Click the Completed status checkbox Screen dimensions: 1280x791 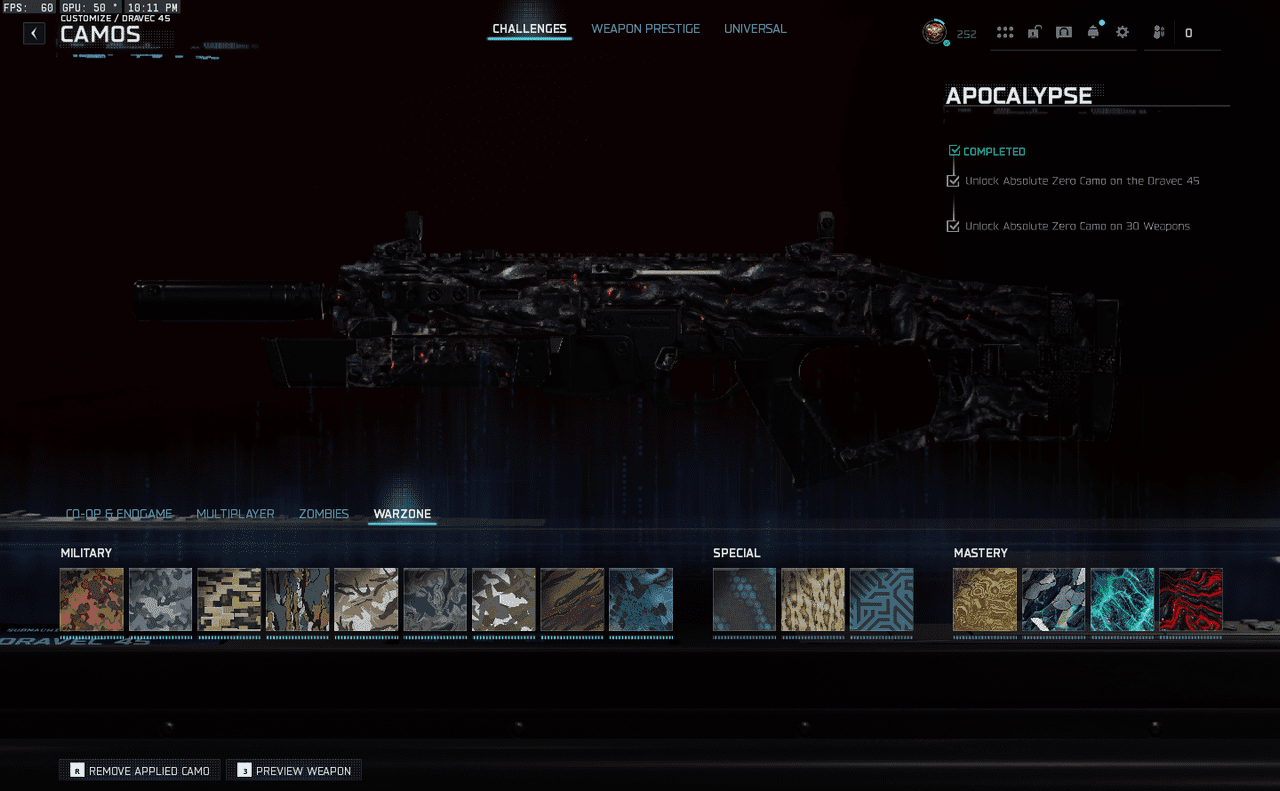coord(954,151)
